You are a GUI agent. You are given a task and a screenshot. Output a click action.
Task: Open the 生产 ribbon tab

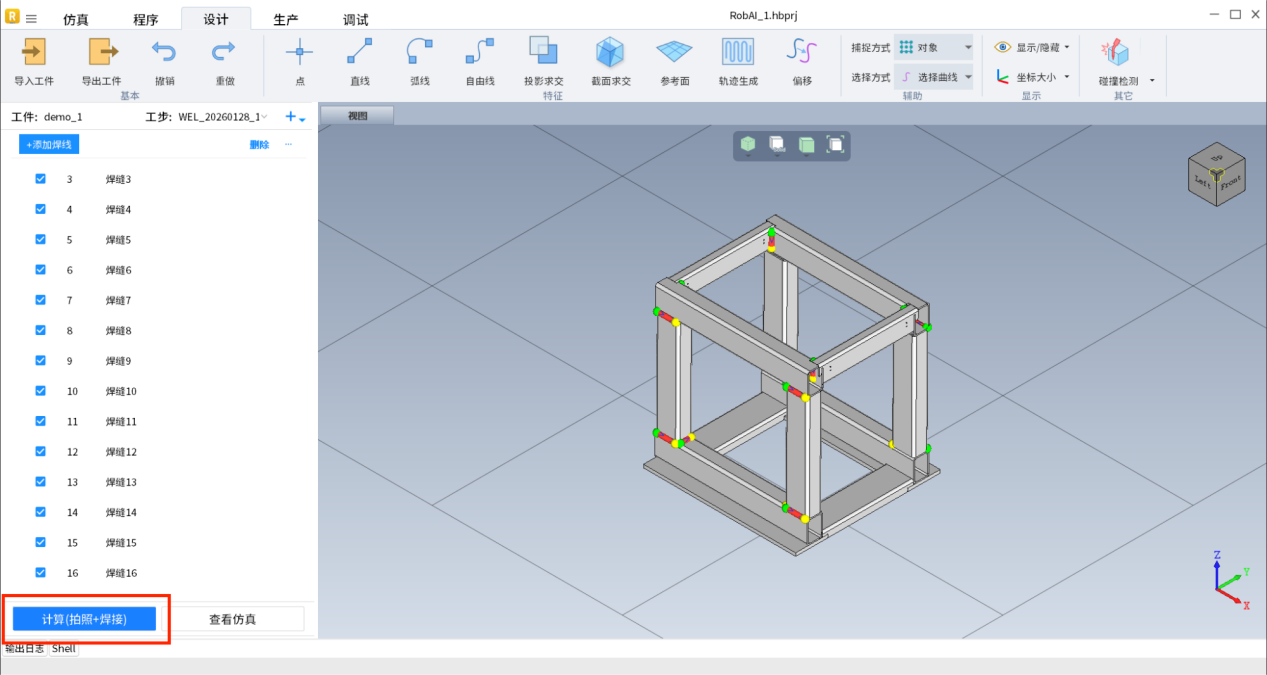click(286, 20)
